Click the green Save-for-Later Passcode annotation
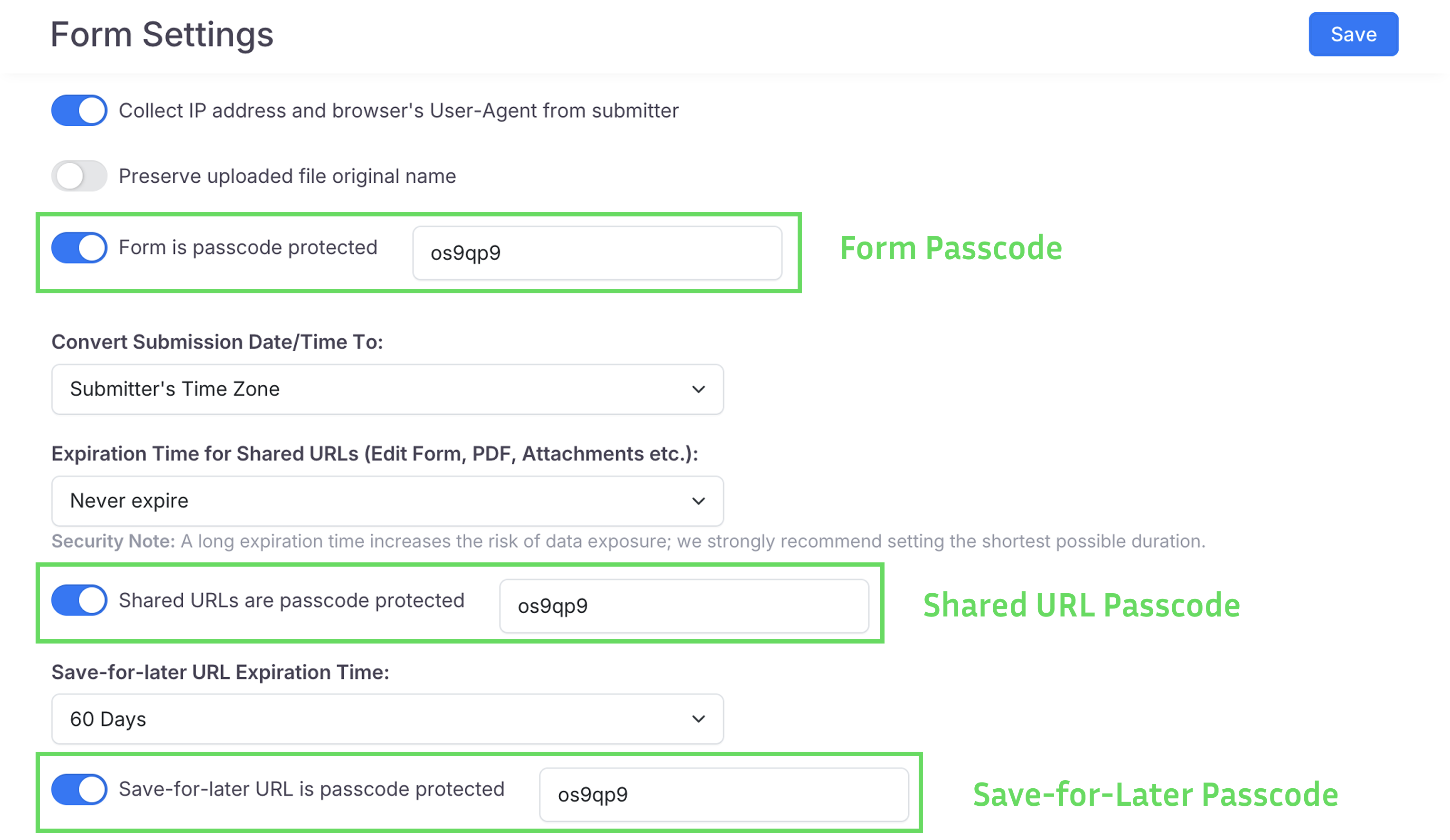1450x840 pixels. [x=1156, y=794]
